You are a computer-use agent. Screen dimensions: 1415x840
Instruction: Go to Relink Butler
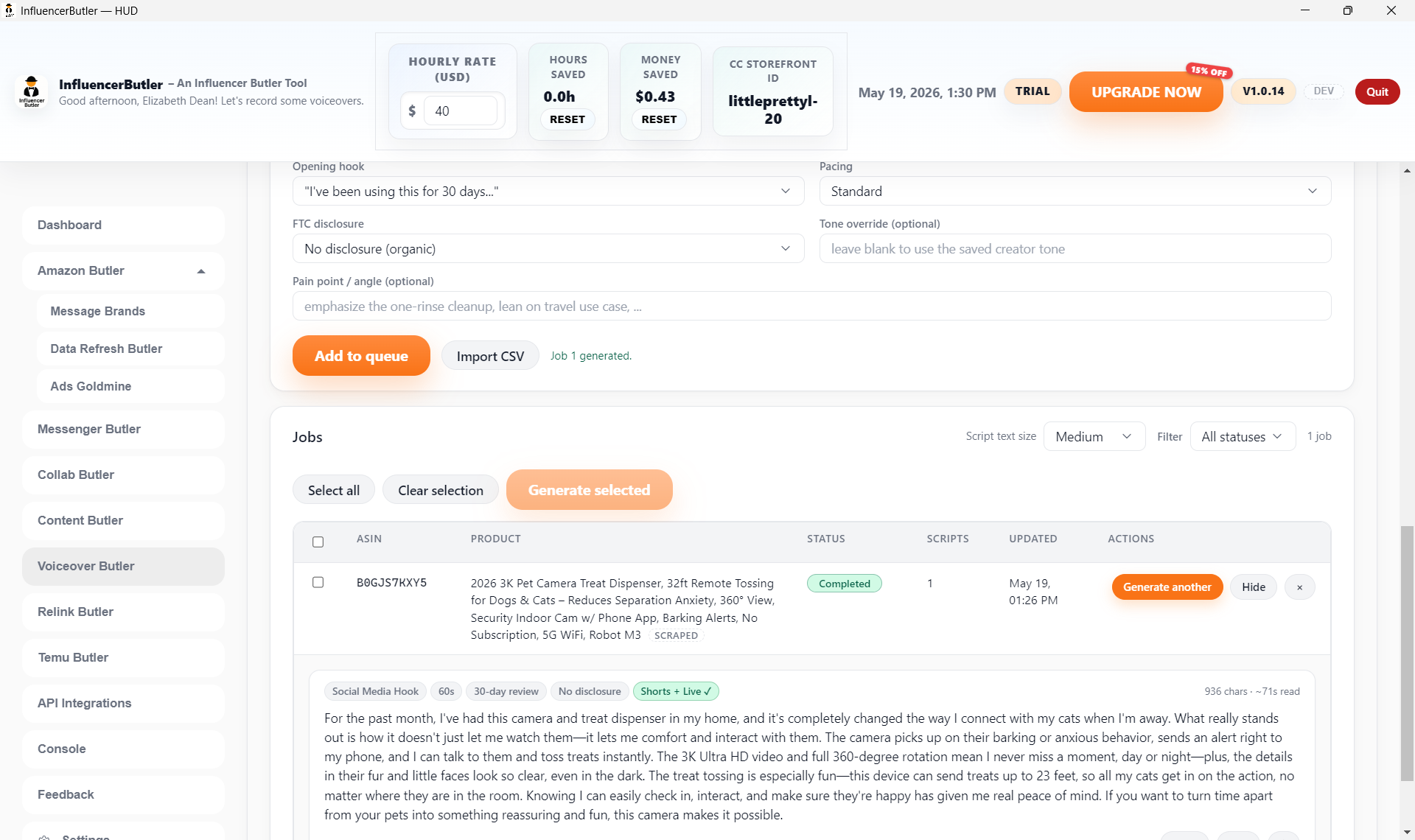tap(123, 612)
